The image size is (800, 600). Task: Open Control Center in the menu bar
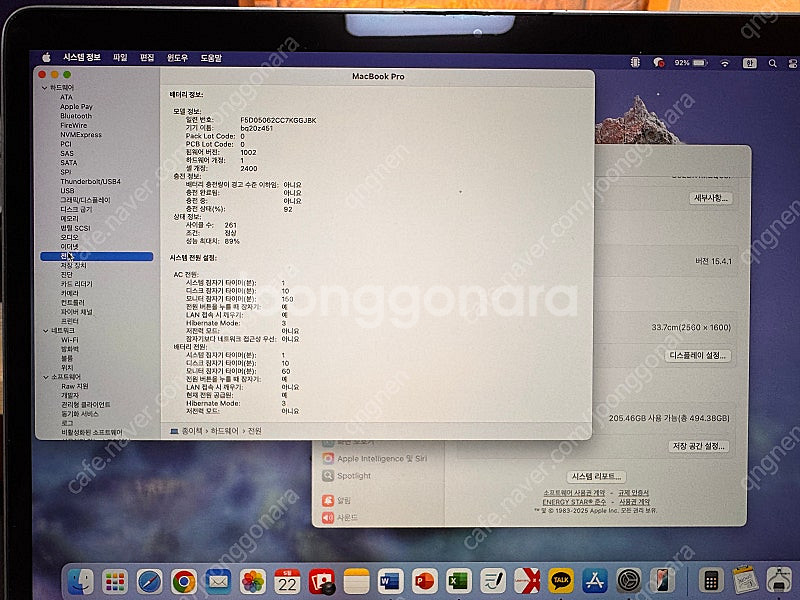tap(793, 63)
